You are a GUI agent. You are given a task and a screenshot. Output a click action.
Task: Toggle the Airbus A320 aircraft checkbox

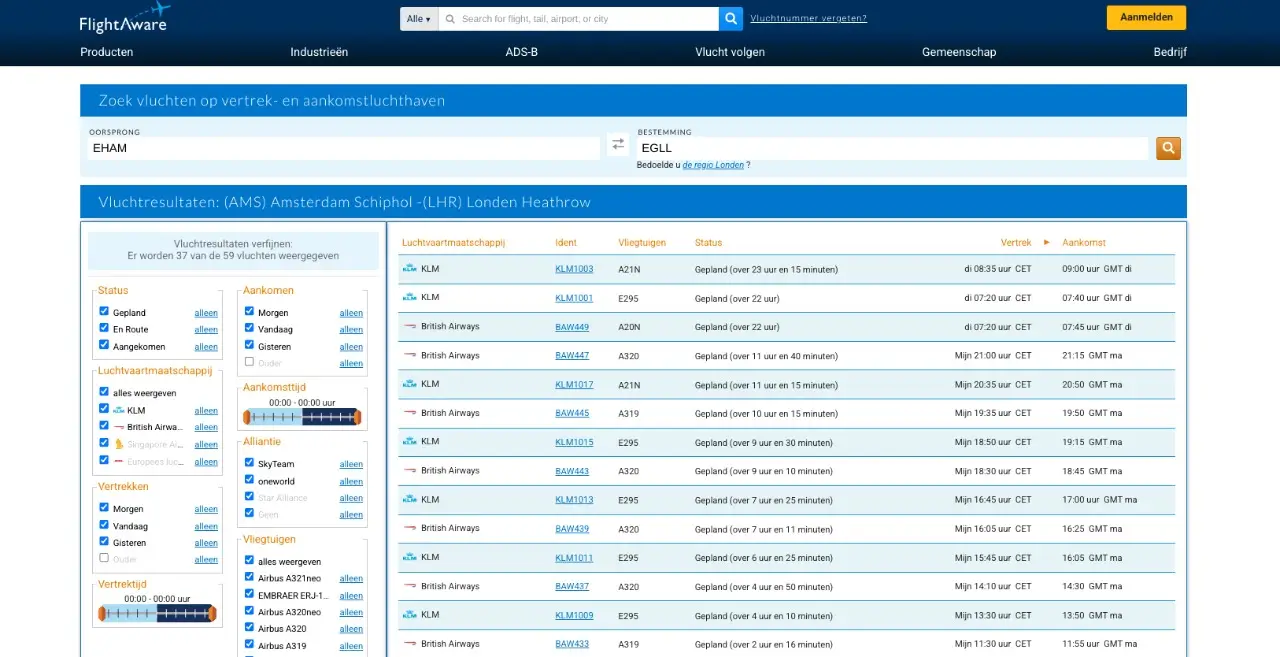point(249,628)
